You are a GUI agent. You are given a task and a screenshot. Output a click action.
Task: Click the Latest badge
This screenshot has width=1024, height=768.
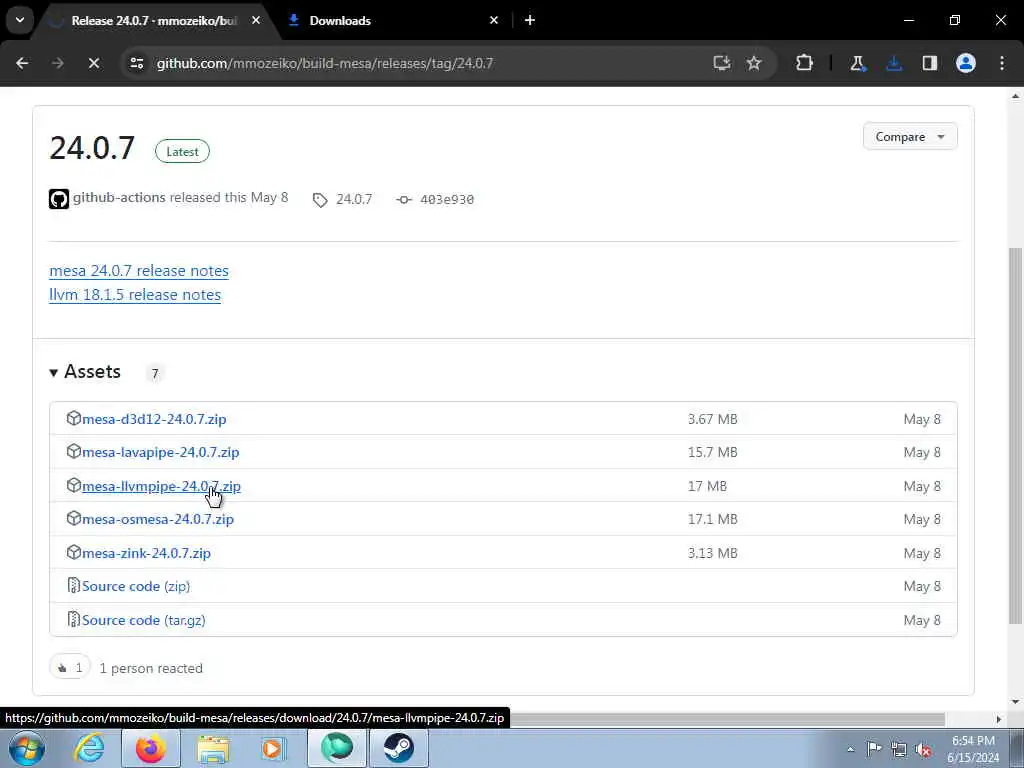point(182,152)
